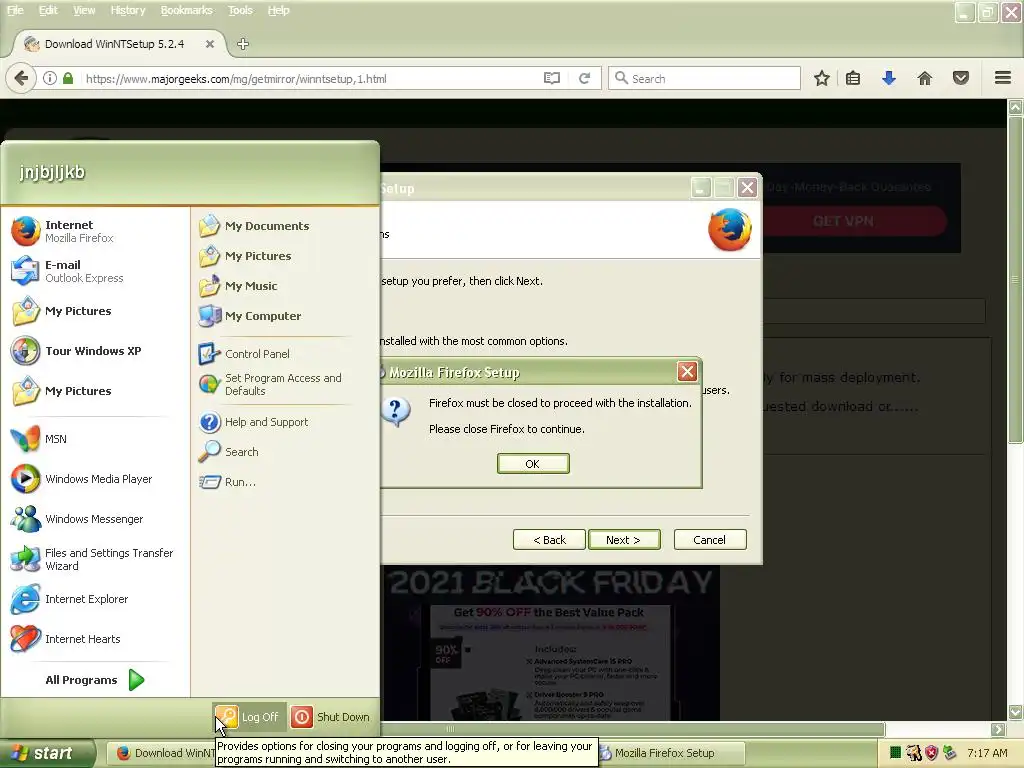Click the Log Off button

click(x=248, y=717)
